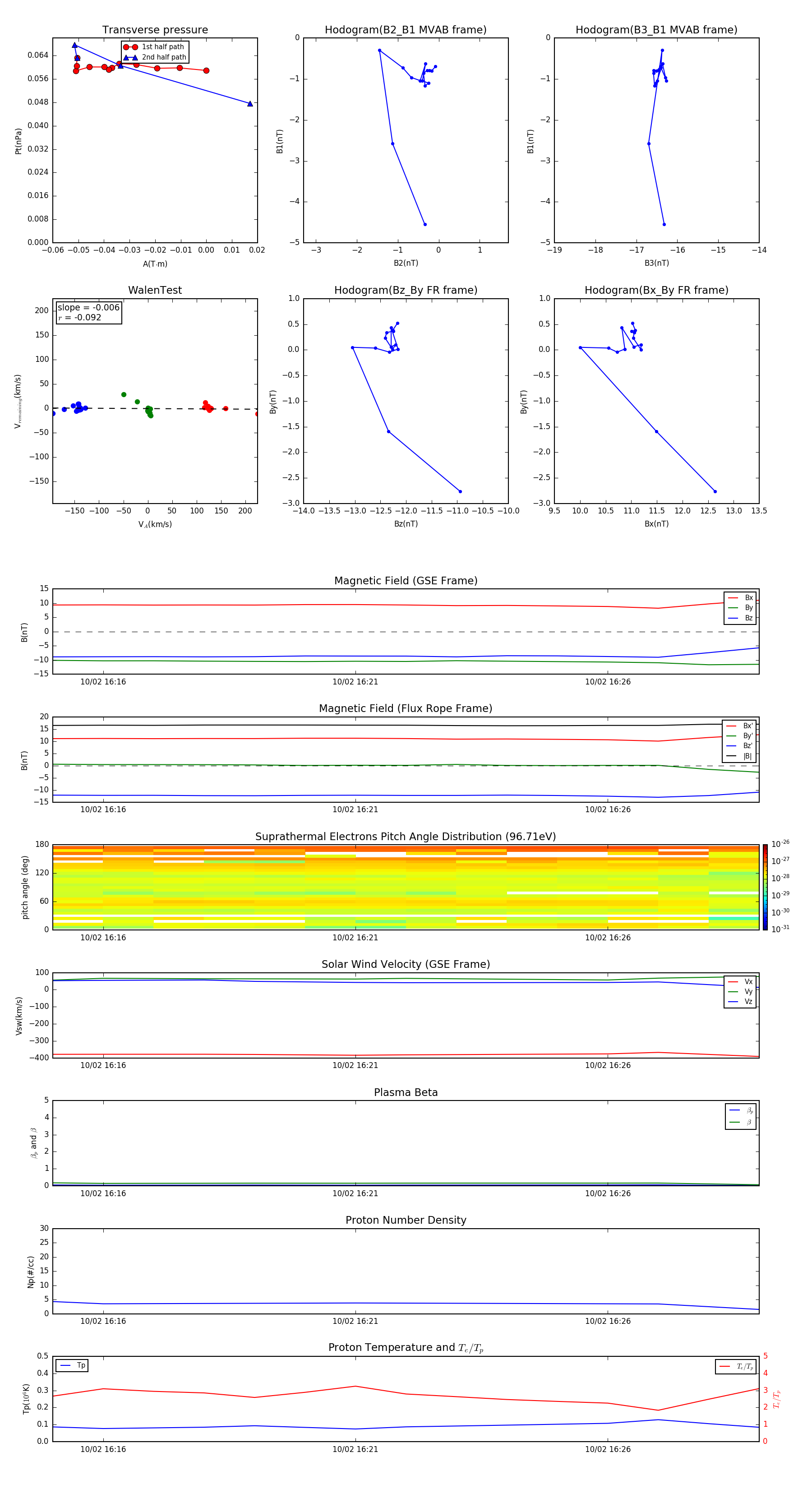The image size is (812, 1489).
Task: Select "Vy" in the solar wind legend
Action: tap(740, 991)
